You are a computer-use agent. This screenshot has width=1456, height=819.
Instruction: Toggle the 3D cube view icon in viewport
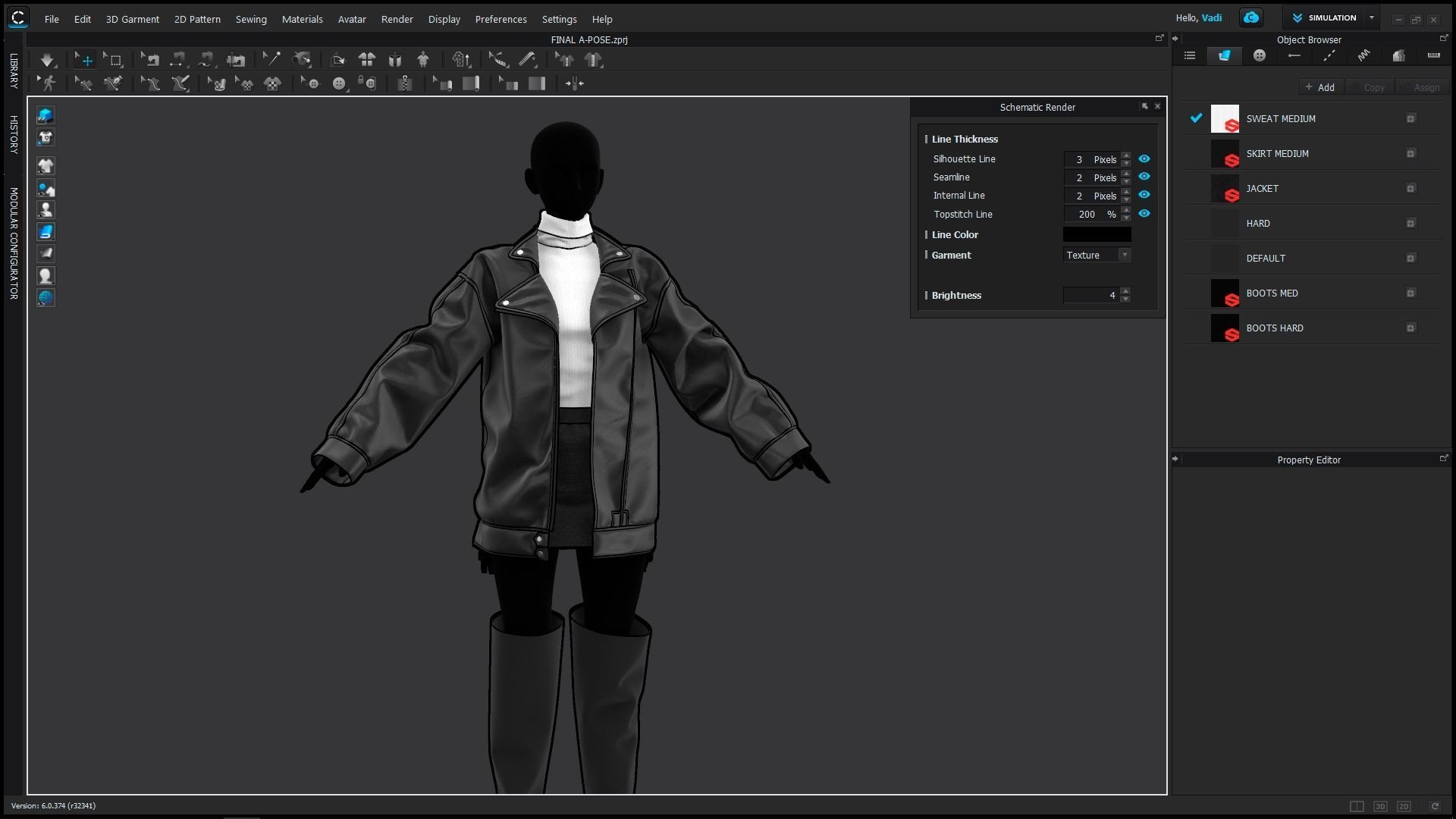pyautogui.click(x=45, y=115)
